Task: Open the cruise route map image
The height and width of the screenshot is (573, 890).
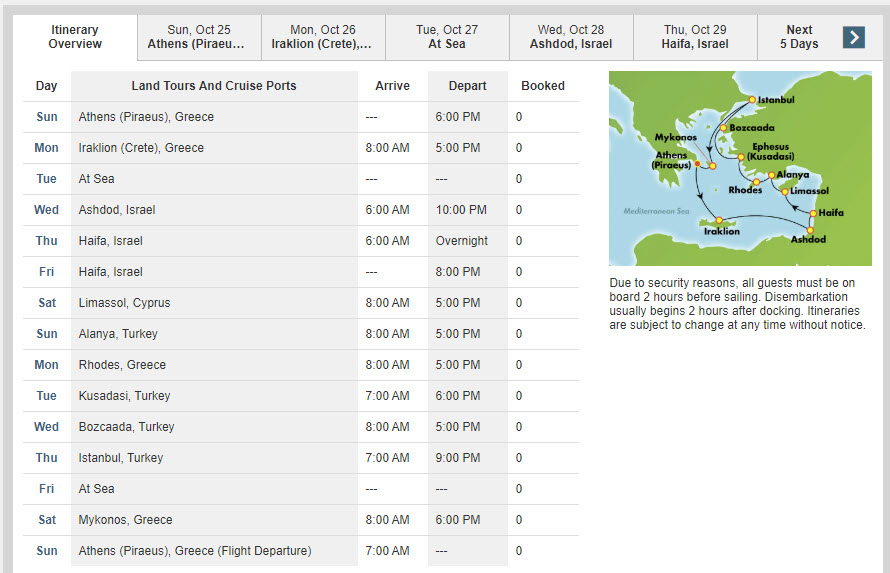Action: [x=740, y=168]
